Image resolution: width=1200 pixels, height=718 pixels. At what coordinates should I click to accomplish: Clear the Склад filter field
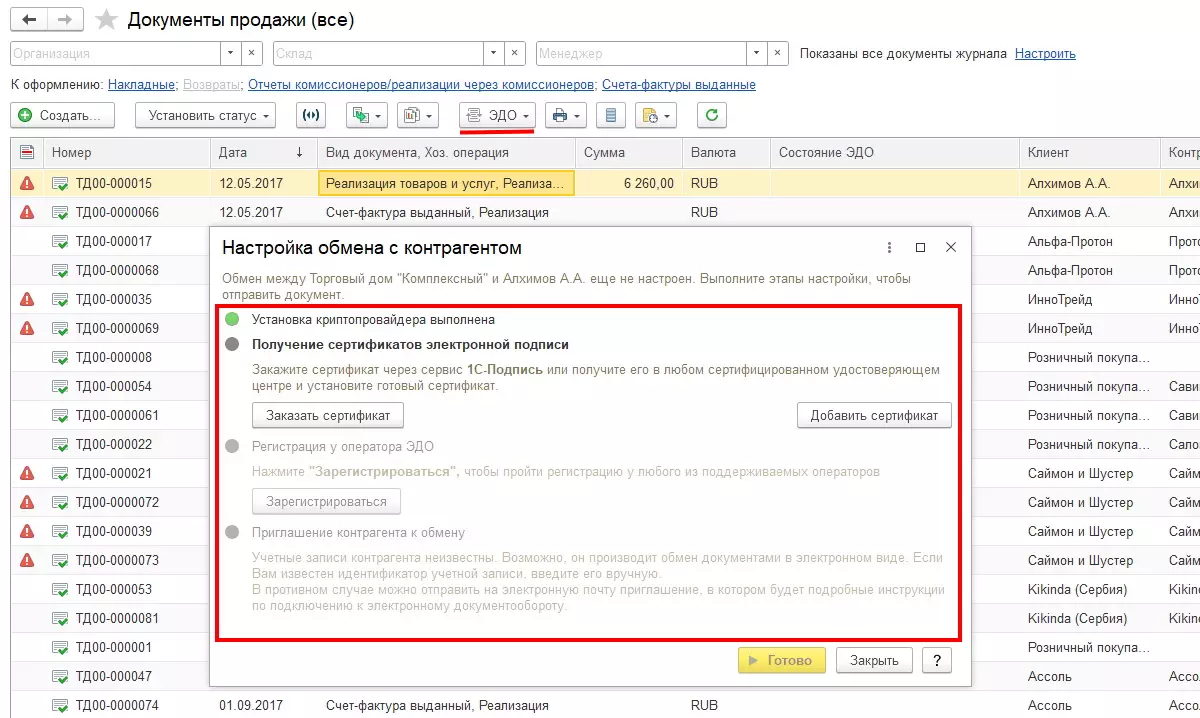pos(515,54)
